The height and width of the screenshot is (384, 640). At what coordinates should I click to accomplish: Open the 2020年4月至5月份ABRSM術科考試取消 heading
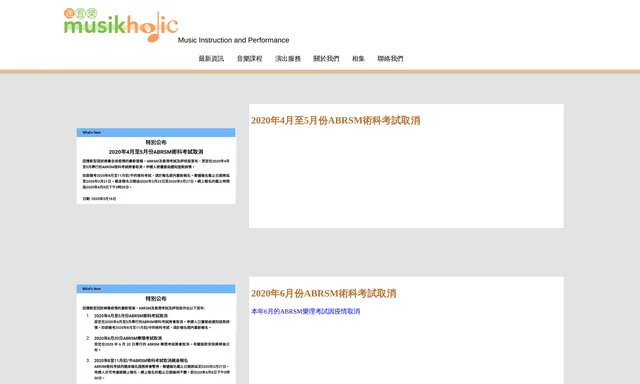[x=336, y=120]
